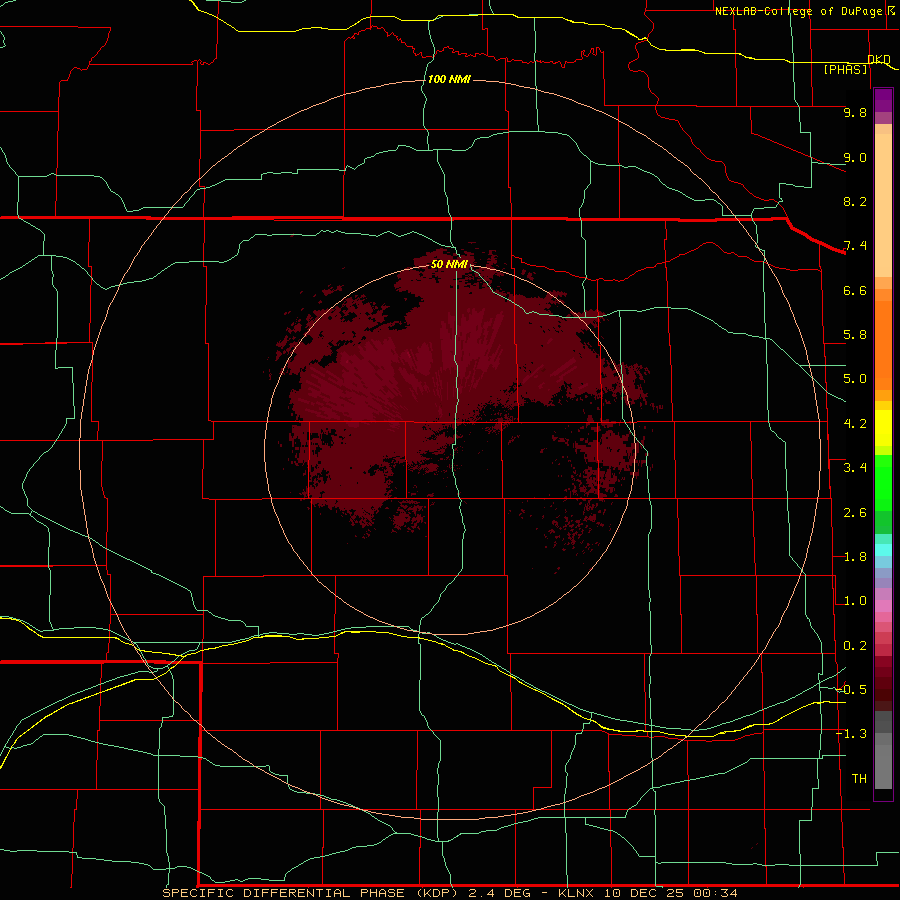Image resolution: width=900 pixels, height=900 pixels.
Task: Click the 7.4 value on color scale
Action: [855, 246]
